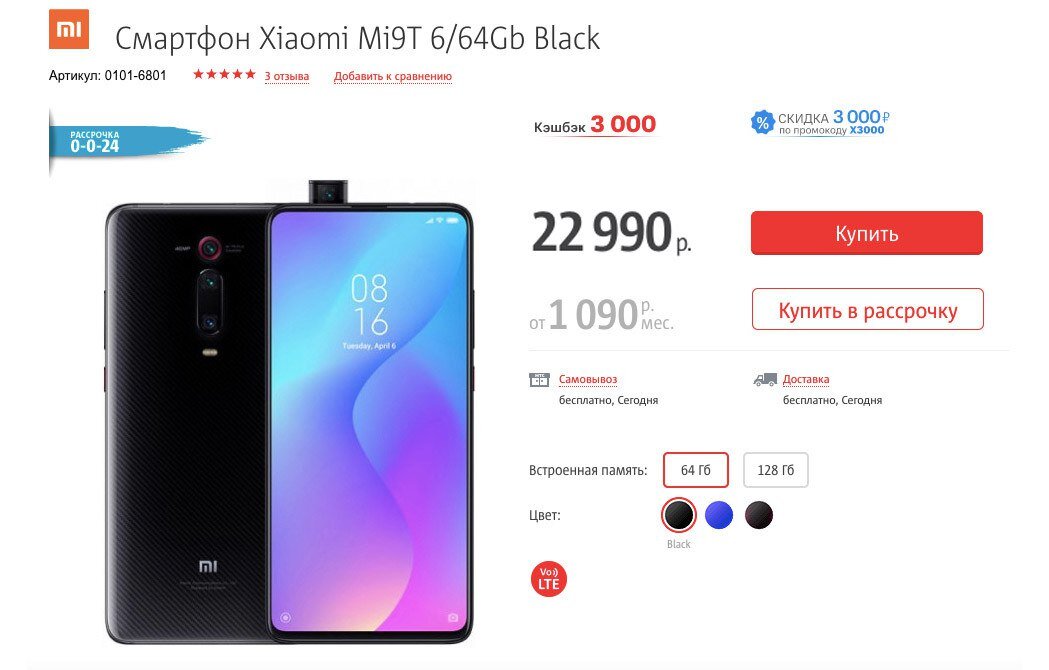Click the red VoLTE badge icon
Image resolution: width=1049 pixels, height=670 pixels.
pyautogui.click(x=549, y=579)
